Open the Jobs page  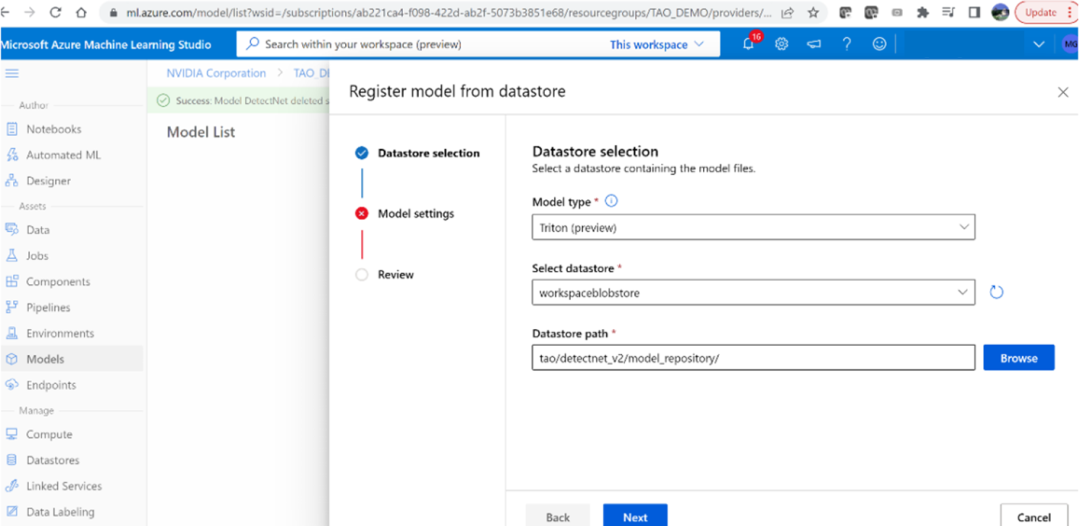pos(37,255)
